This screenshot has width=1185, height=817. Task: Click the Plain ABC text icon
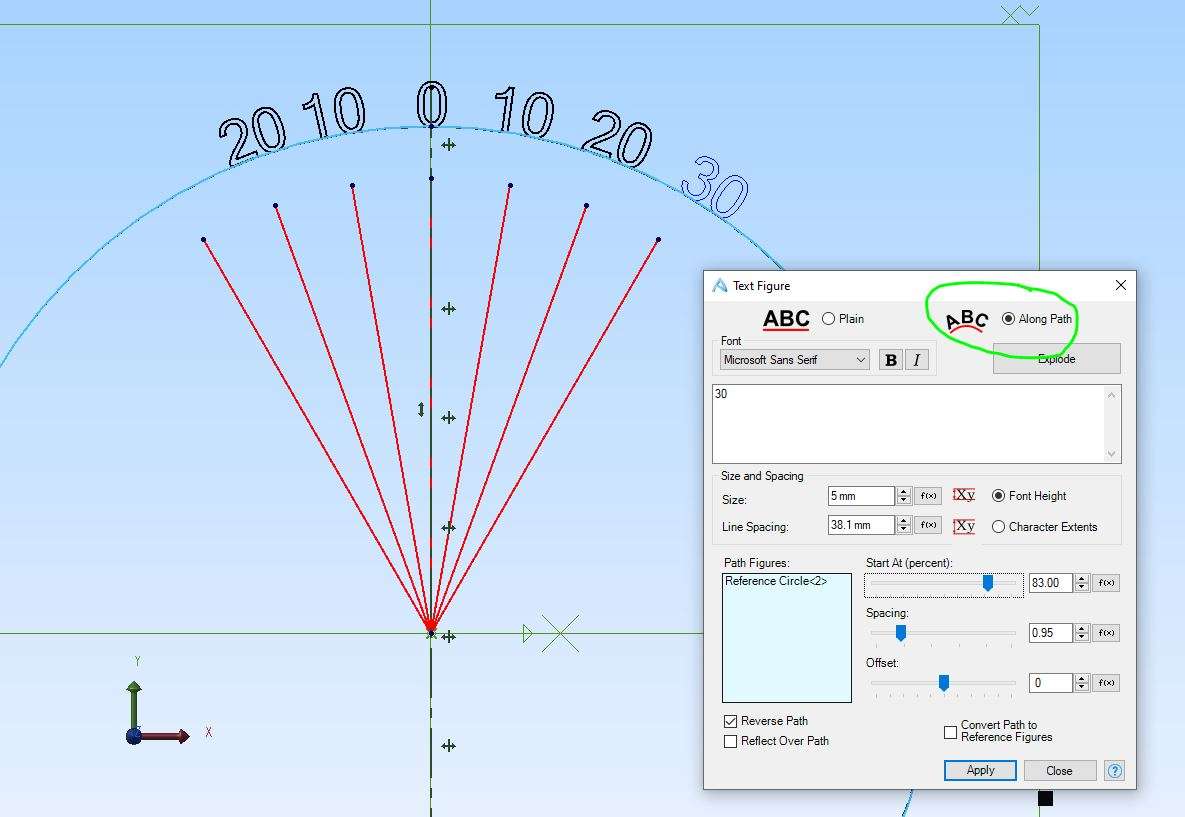[x=786, y=319]
